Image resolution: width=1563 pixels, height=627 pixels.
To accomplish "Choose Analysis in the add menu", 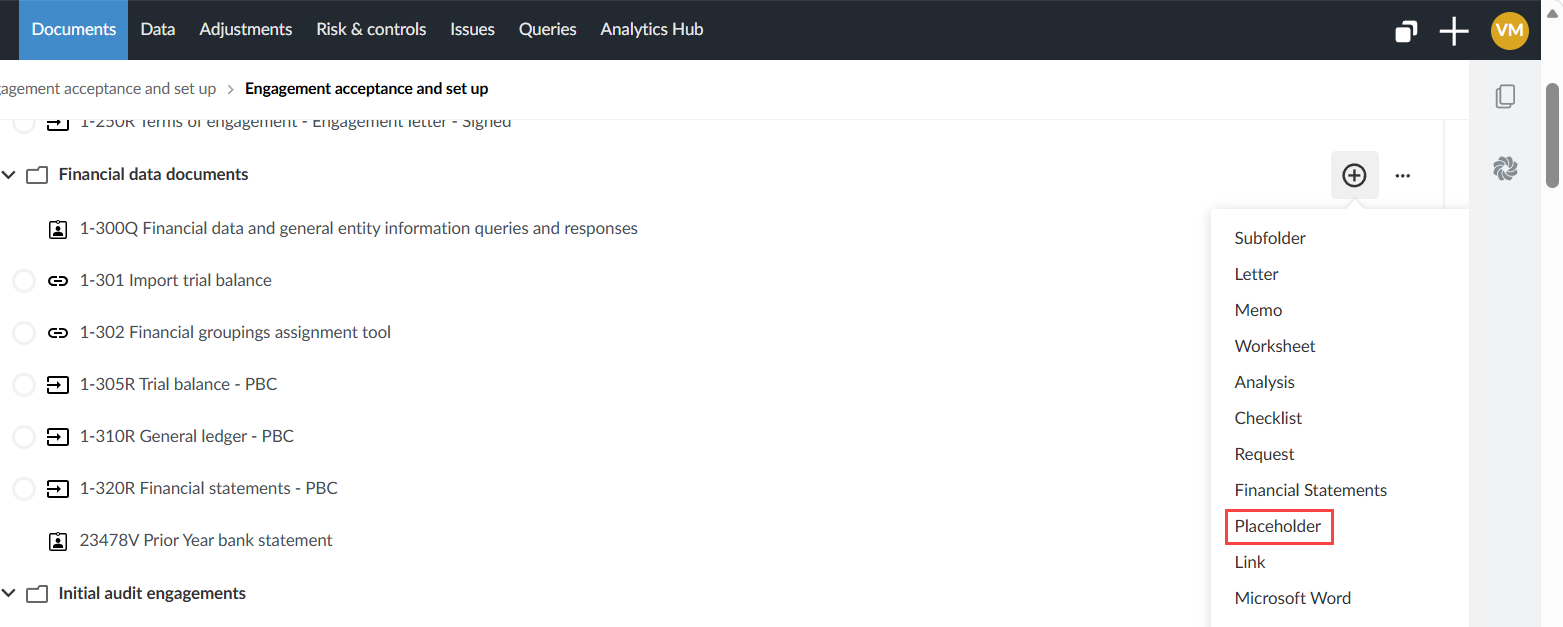I will tap(1264, 382).
